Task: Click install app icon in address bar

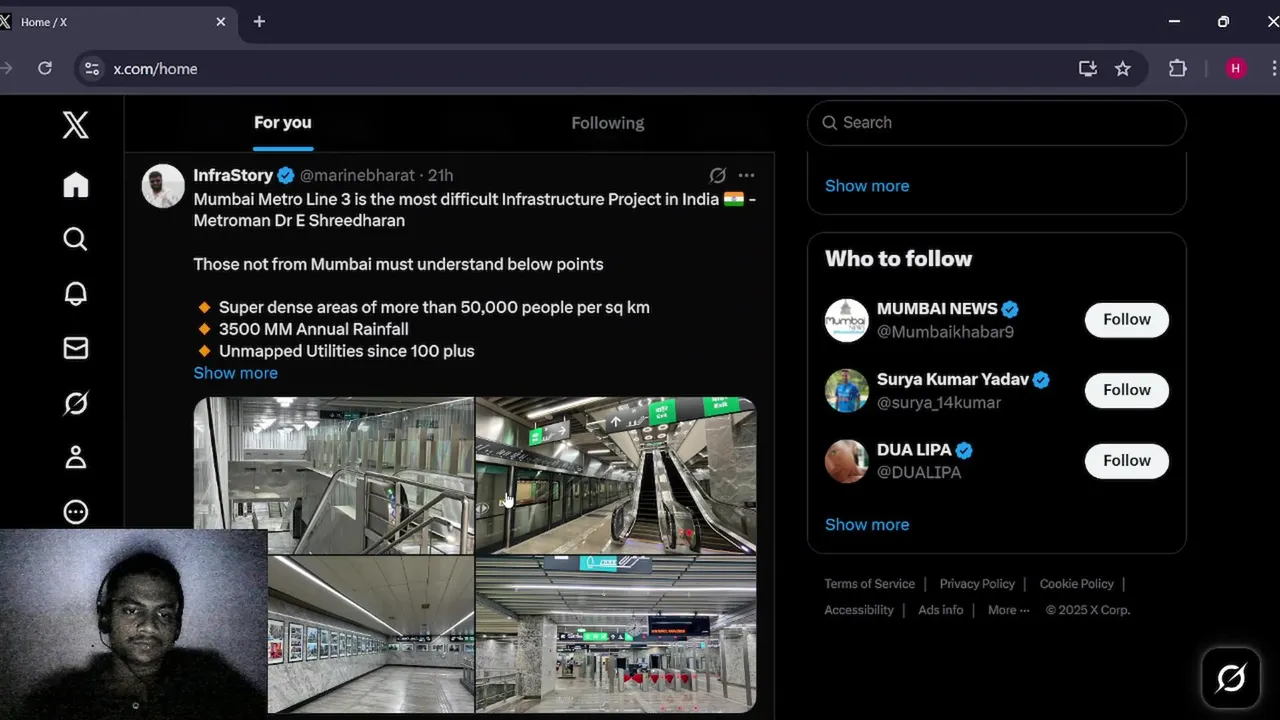Action: coord(1088,68)
